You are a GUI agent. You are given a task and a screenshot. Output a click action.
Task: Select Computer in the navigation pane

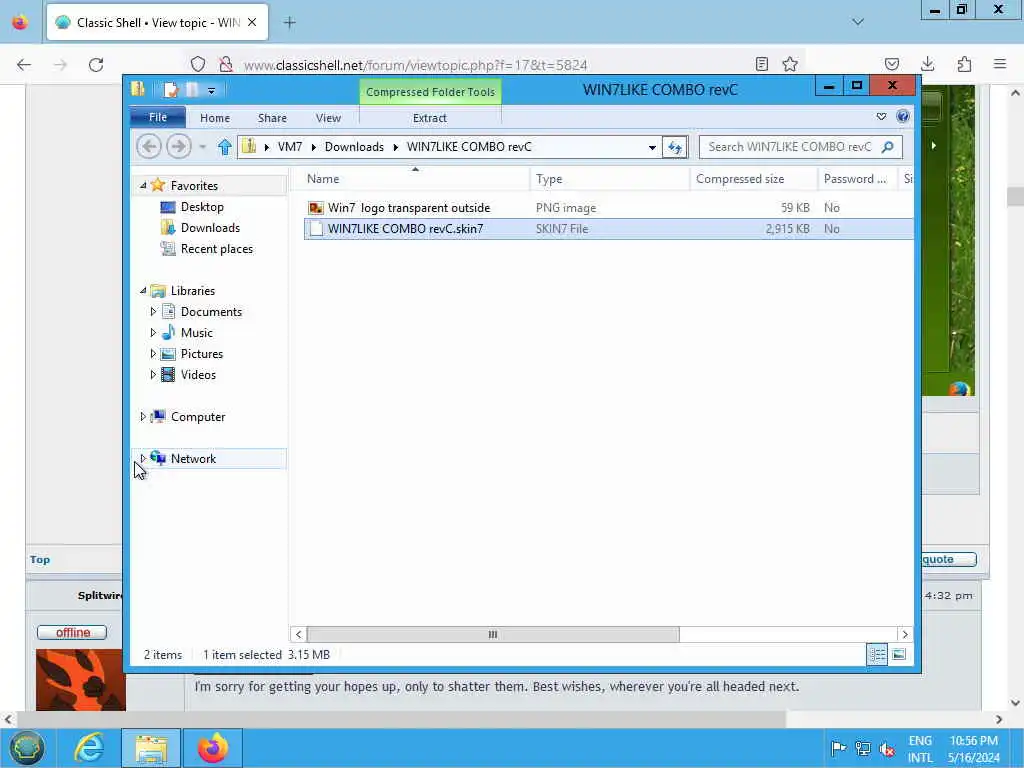pyautogui.click(x=198, y=417)
